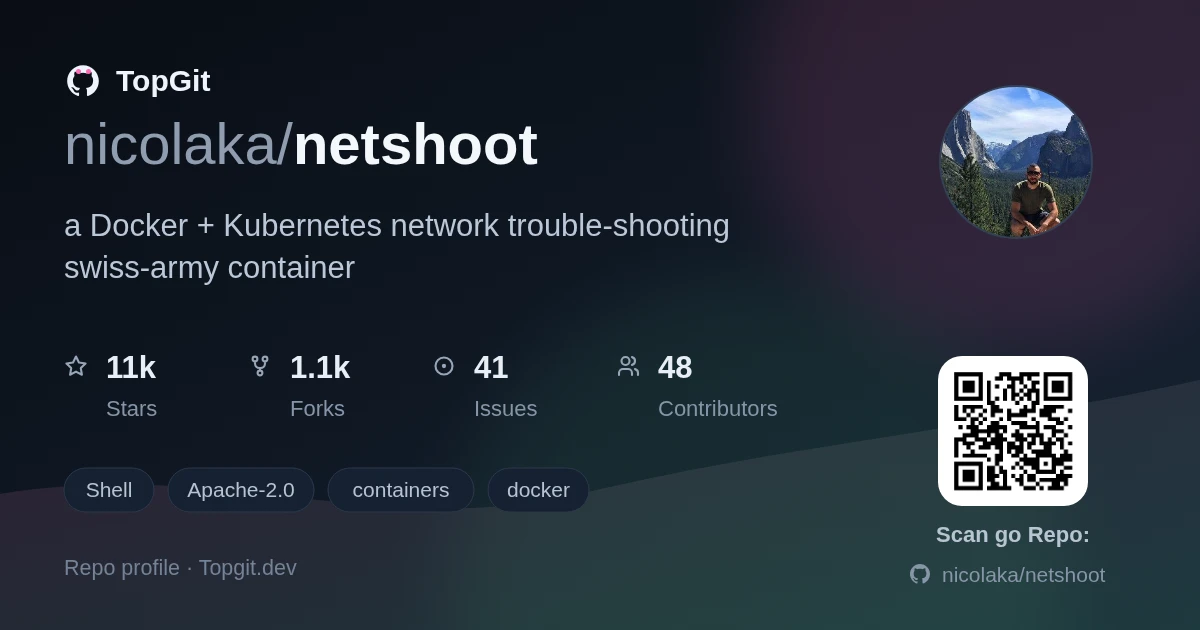Image resolution: width=1200 pixels, height=630 pixels.
Task: Open nicolaka/netshoot link under the QR code
Action: 1023,575
